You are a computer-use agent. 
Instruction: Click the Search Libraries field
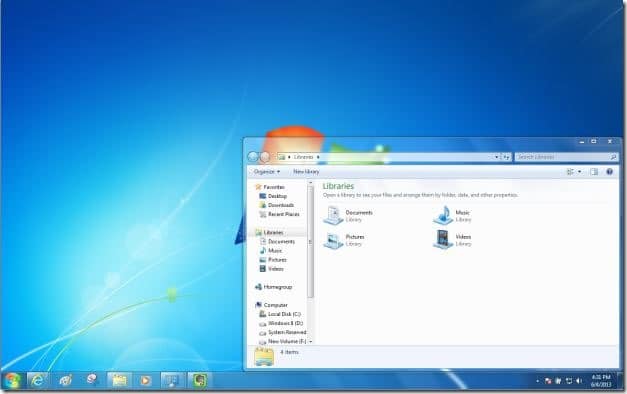click(x=566, y=157)
